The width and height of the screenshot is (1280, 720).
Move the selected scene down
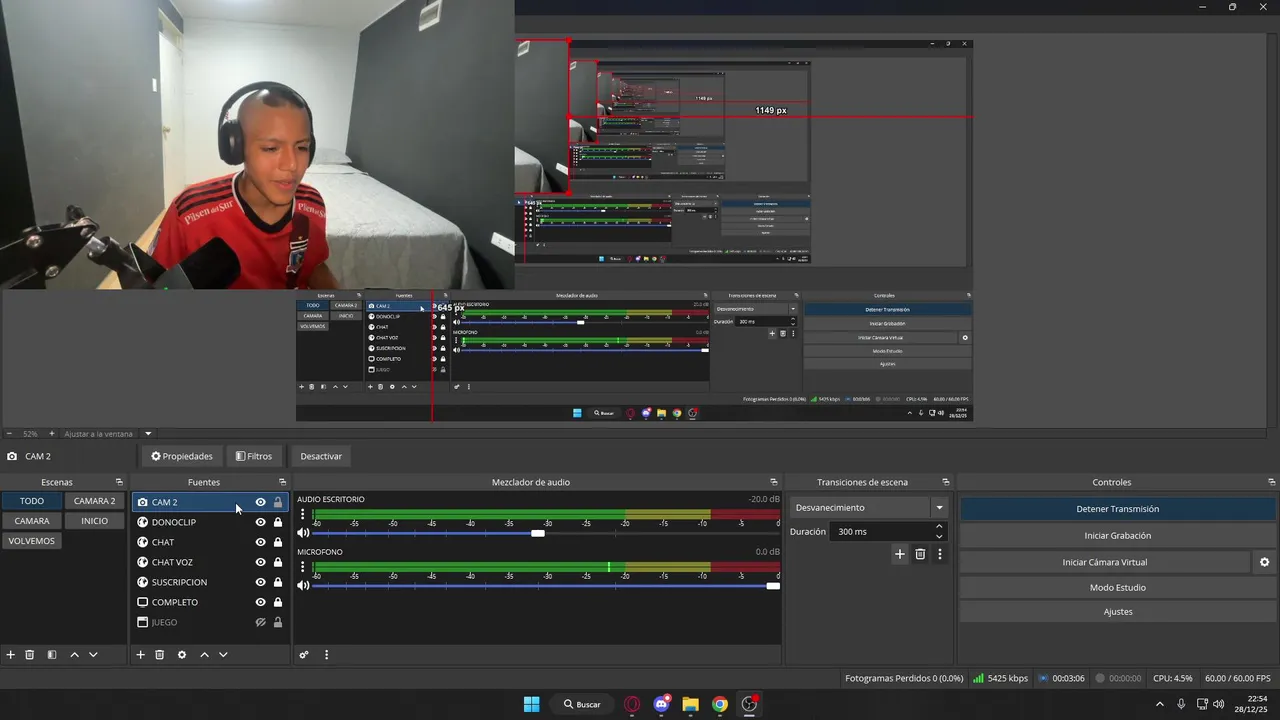(x=93, y=655)
